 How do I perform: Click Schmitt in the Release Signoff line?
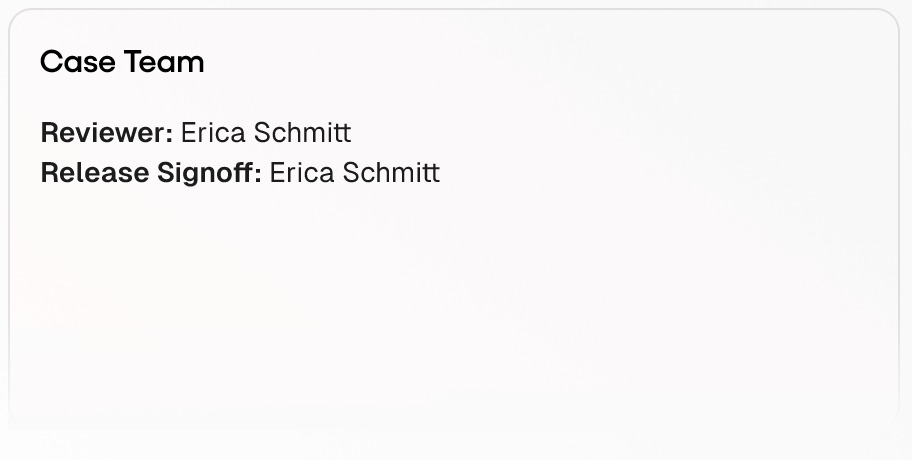(x=391, y=173)
